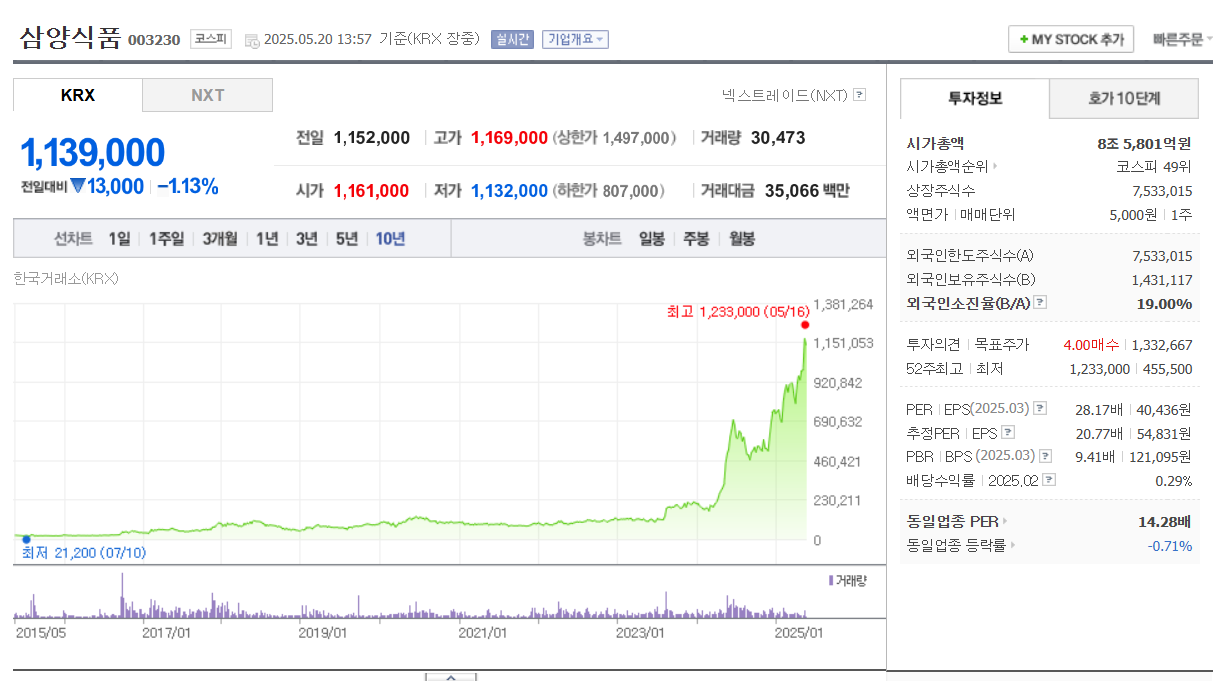This screenshot has width=1213, height=681.
Task: Click the 동일업종 PER value 14.28배
Action: [1164, 521]
